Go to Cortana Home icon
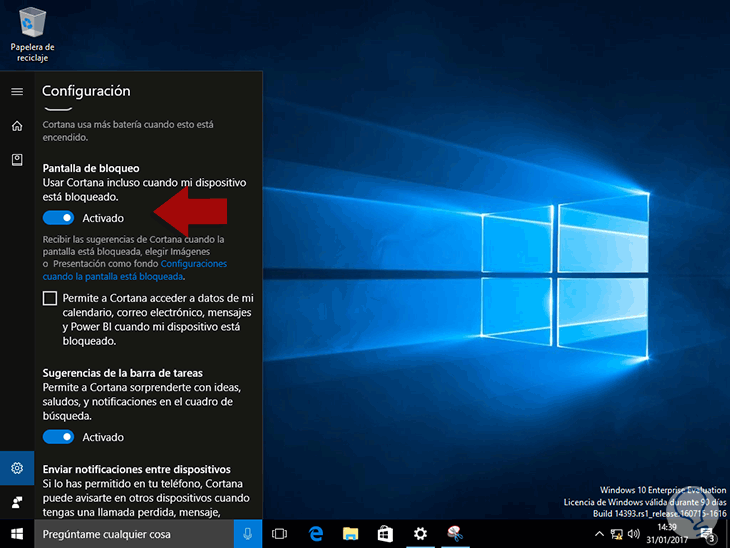The image size is (730, 548). [x=17, y=126]
